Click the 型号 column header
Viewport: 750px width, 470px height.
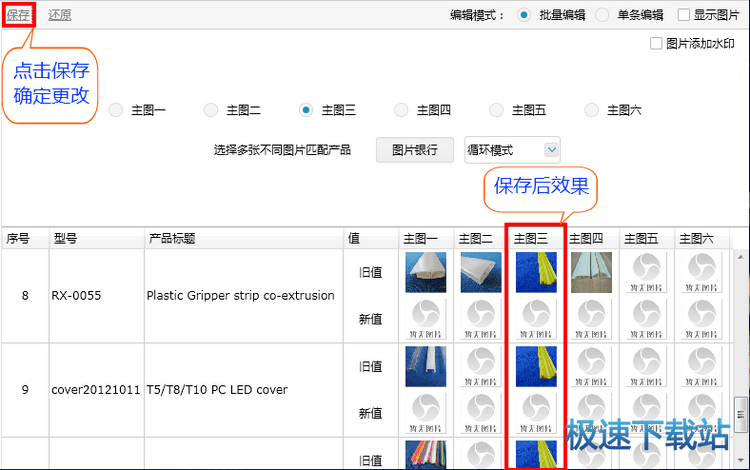coord(96,238)
